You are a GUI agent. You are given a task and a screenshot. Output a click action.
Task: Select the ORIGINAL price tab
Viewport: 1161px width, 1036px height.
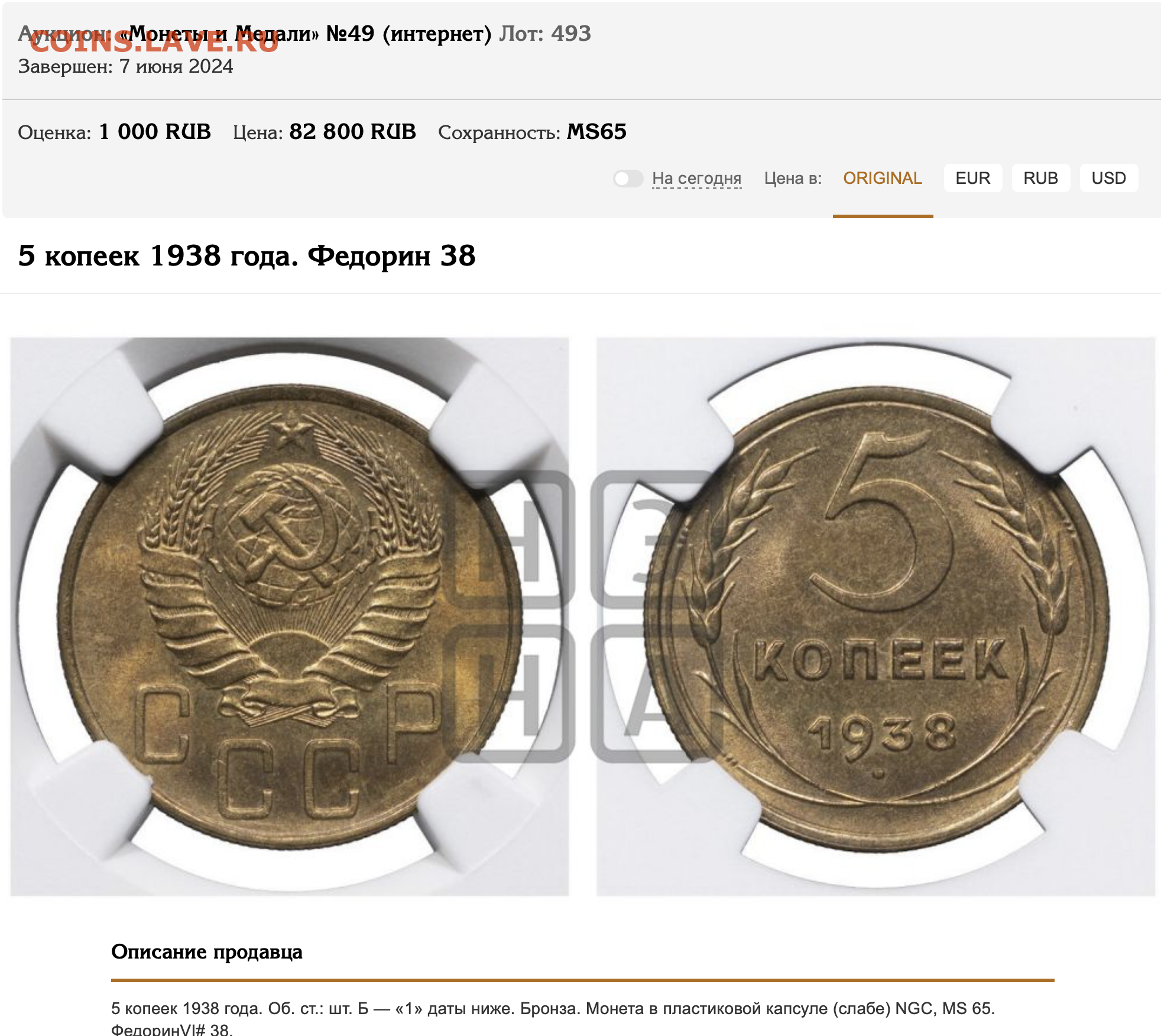[883, 178]
